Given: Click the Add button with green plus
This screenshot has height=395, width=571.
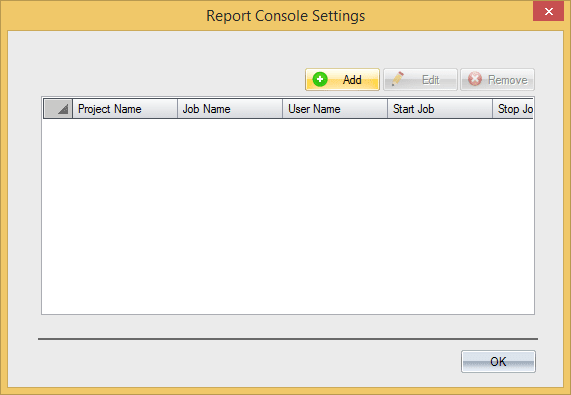Looking at the screenshot, I should 342,79.
